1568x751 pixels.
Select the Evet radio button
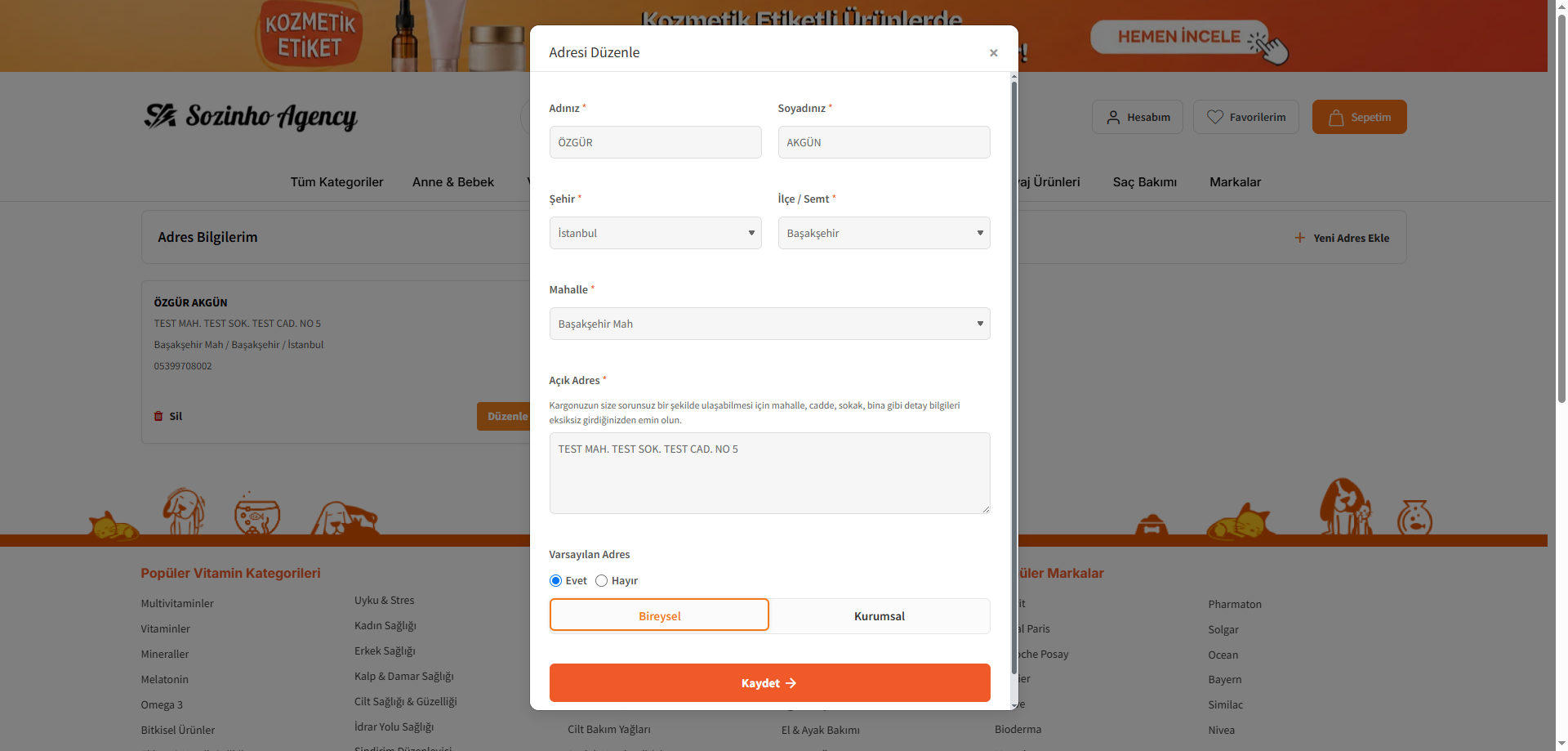[x=555, y=581]
